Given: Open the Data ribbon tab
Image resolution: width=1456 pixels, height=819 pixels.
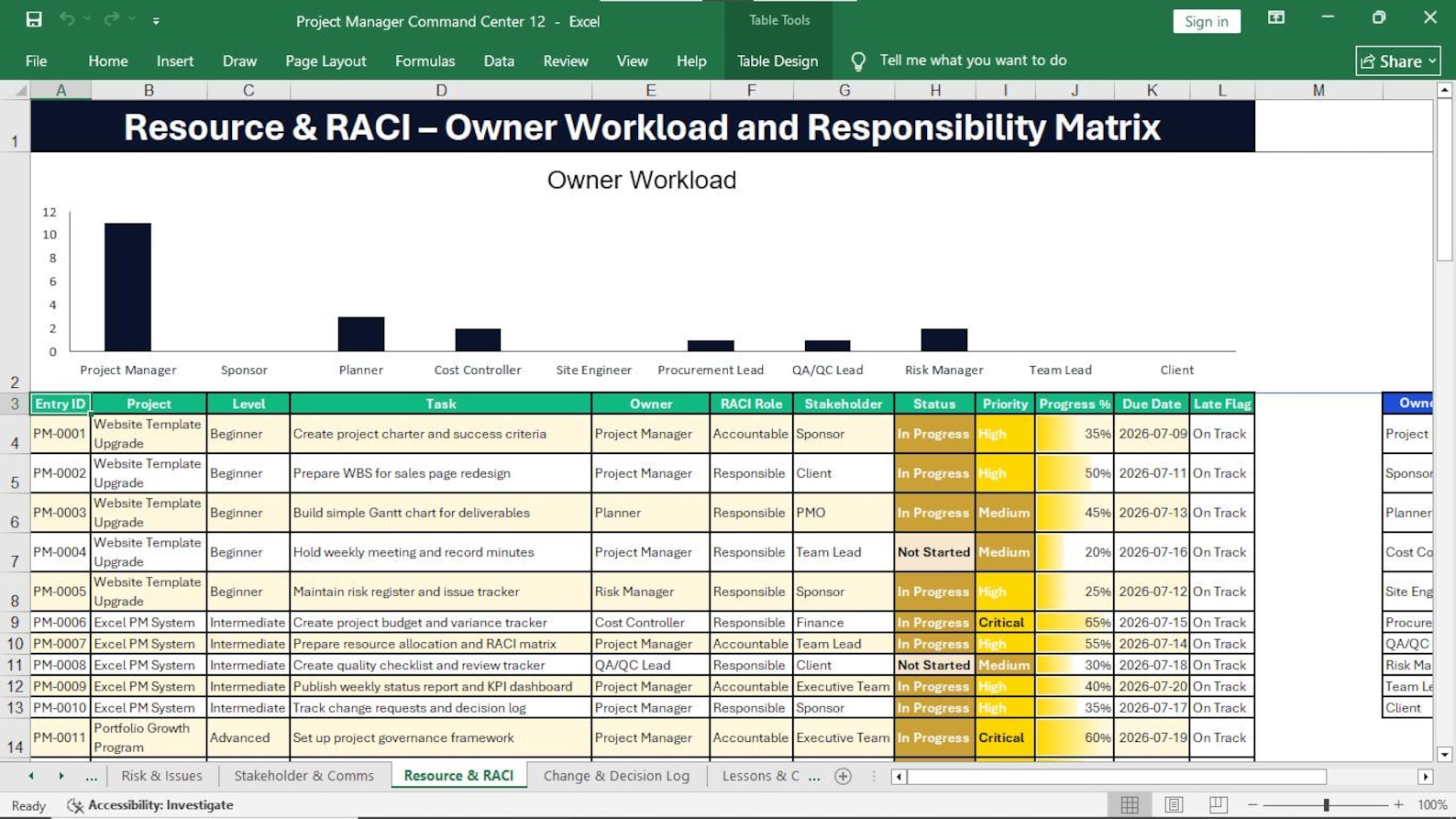Looking at the screenshot, I should pyautogui.click(x=499, y=61).
